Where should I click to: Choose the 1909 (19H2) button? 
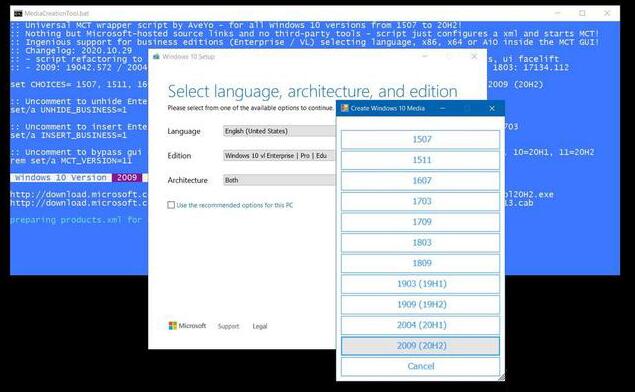point(420,305)
